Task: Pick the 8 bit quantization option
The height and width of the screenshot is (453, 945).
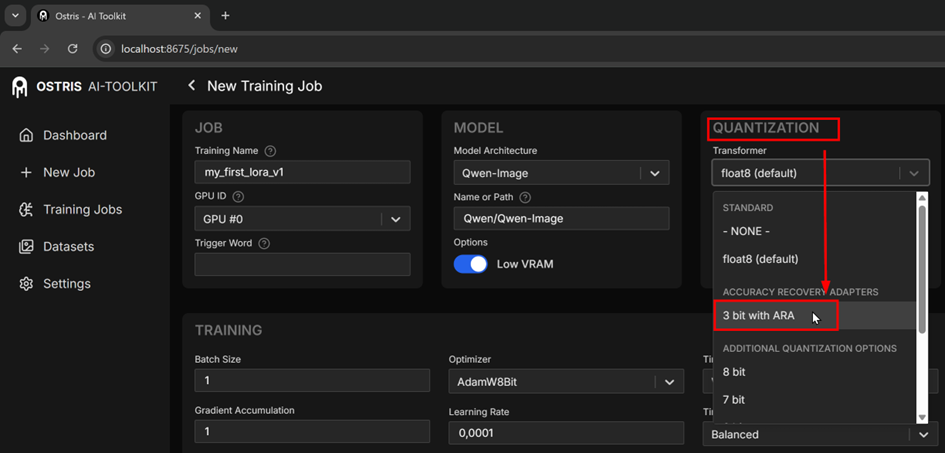Action: [x=735, y=372]
